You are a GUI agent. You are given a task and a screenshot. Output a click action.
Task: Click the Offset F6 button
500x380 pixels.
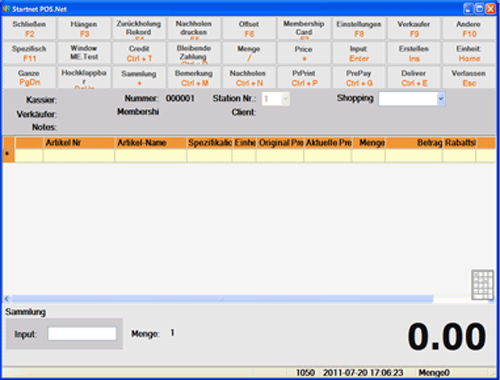(249, 29)
